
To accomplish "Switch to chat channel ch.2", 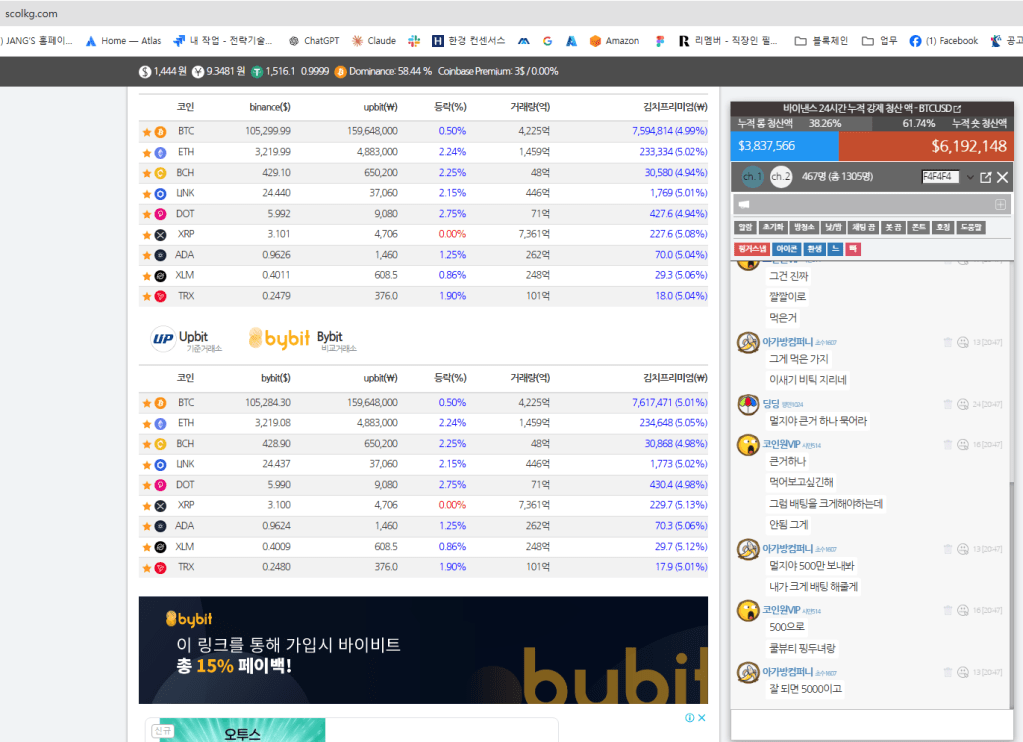I will [x=781, y=177].
